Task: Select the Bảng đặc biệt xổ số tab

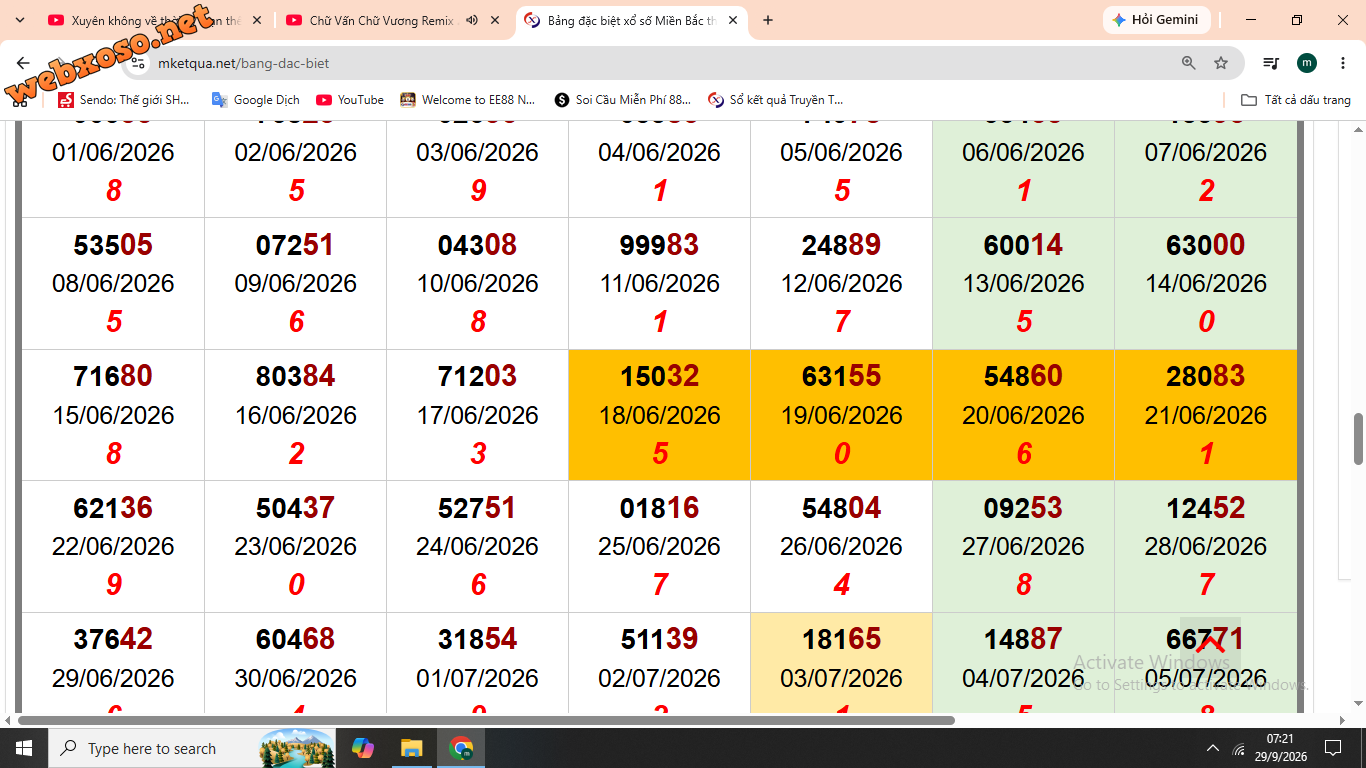Action: [631, 20]
